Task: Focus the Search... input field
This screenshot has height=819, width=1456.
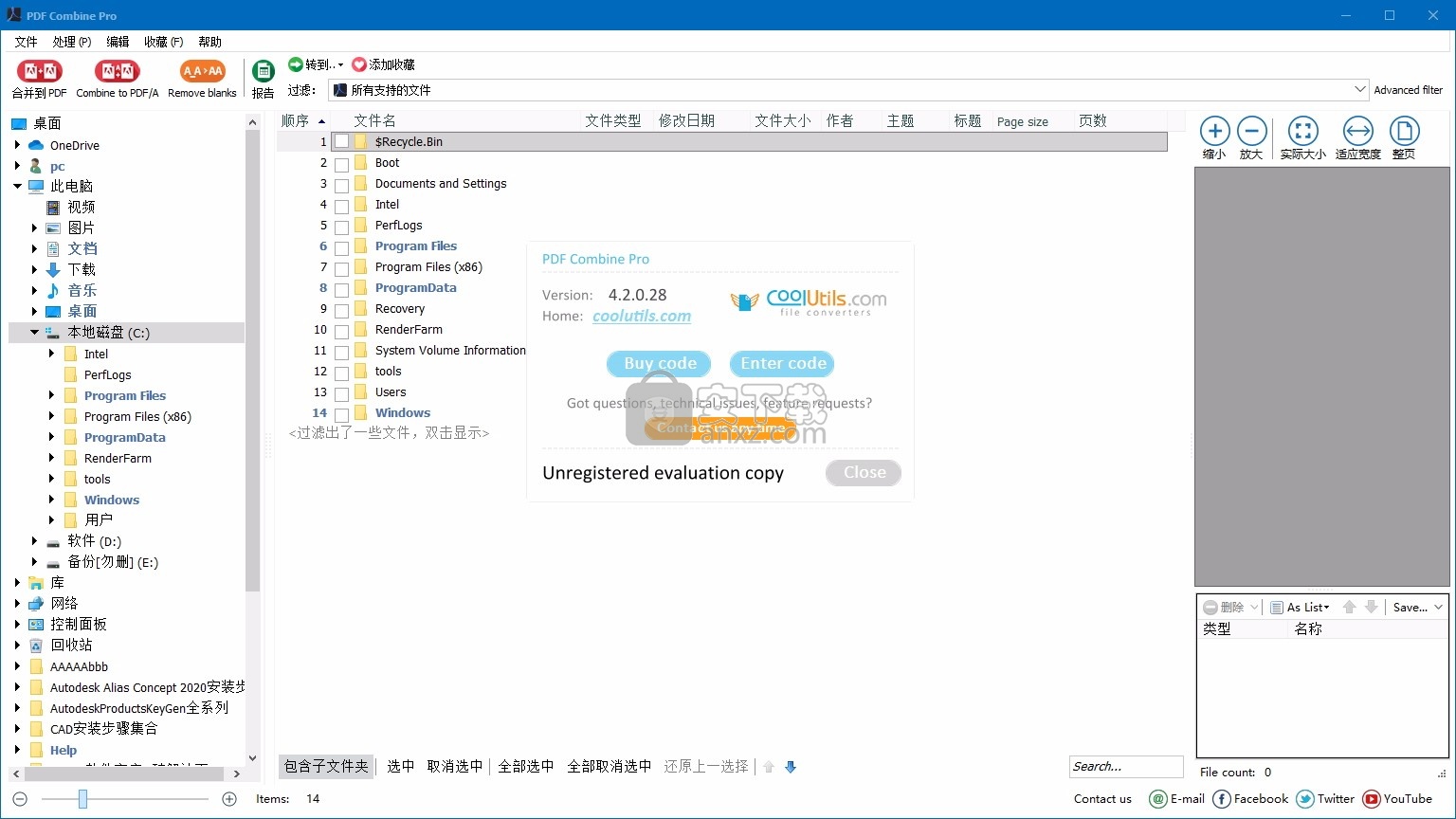Action: pos(1126,766)
